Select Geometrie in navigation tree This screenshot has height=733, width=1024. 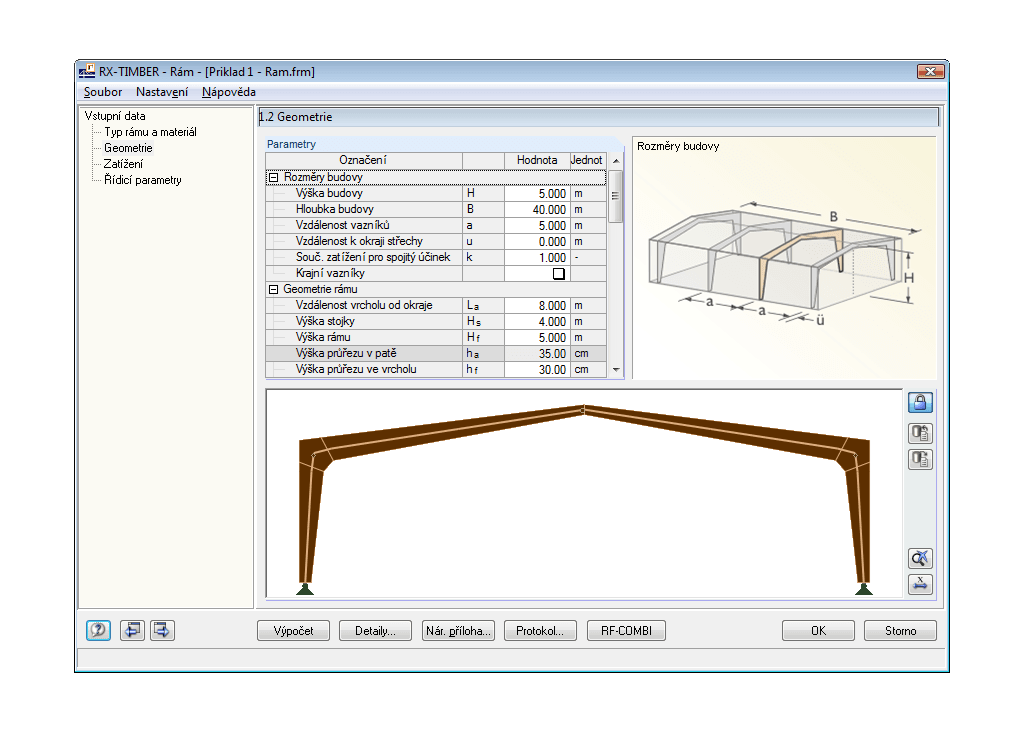coord(128,148)
